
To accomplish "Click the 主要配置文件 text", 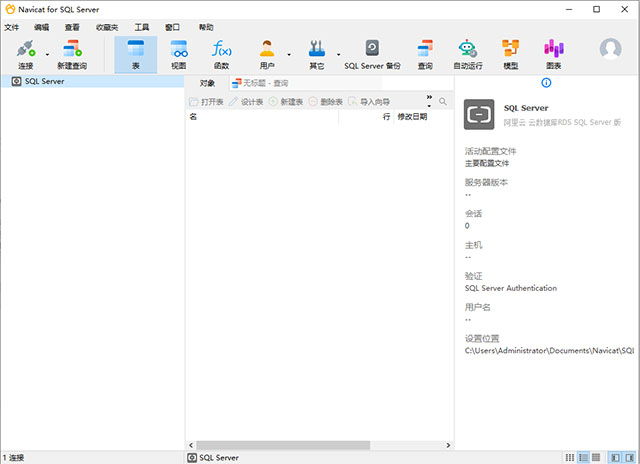I will click(487, 163).
